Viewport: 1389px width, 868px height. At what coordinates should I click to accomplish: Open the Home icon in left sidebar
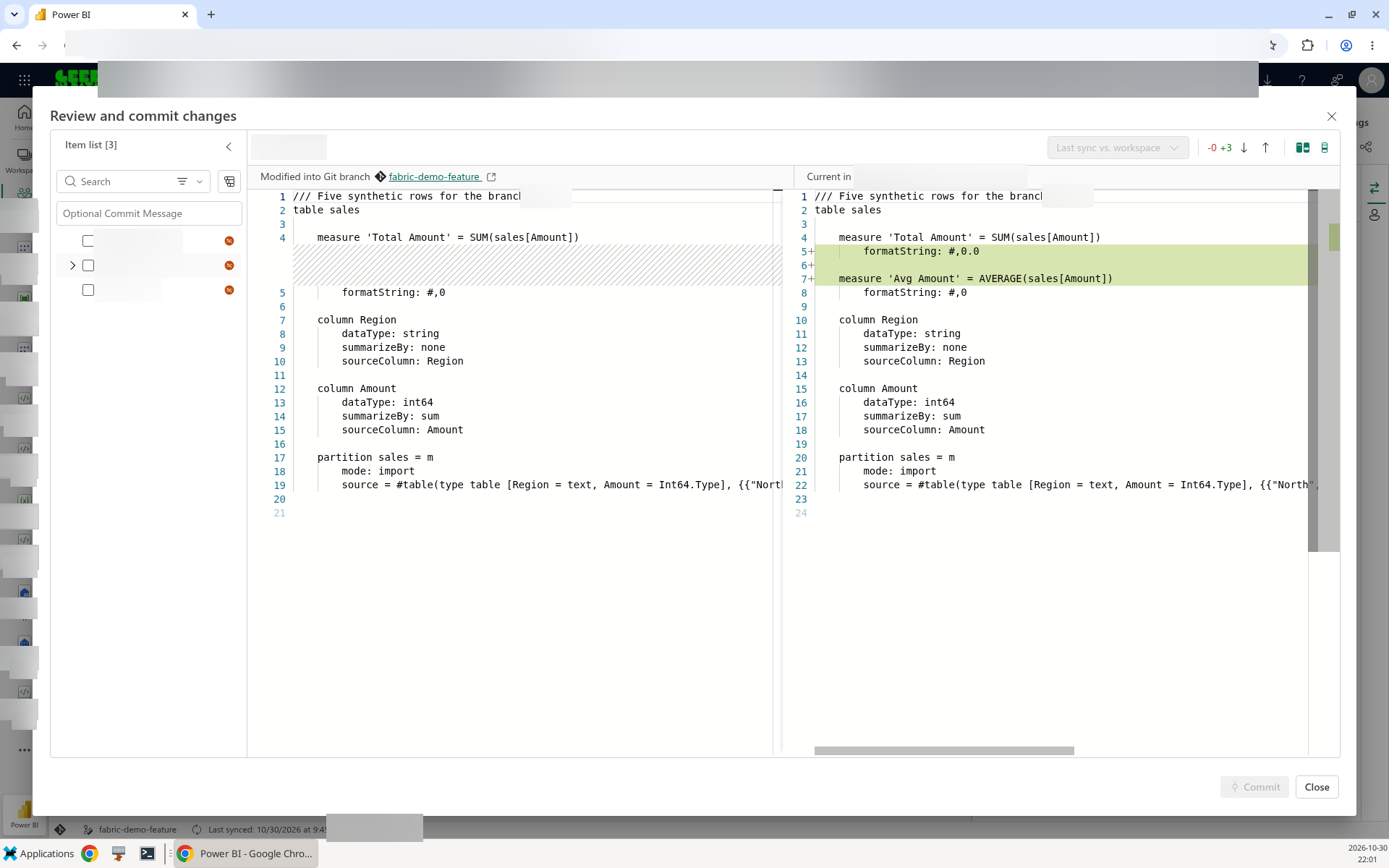[24, 116]
